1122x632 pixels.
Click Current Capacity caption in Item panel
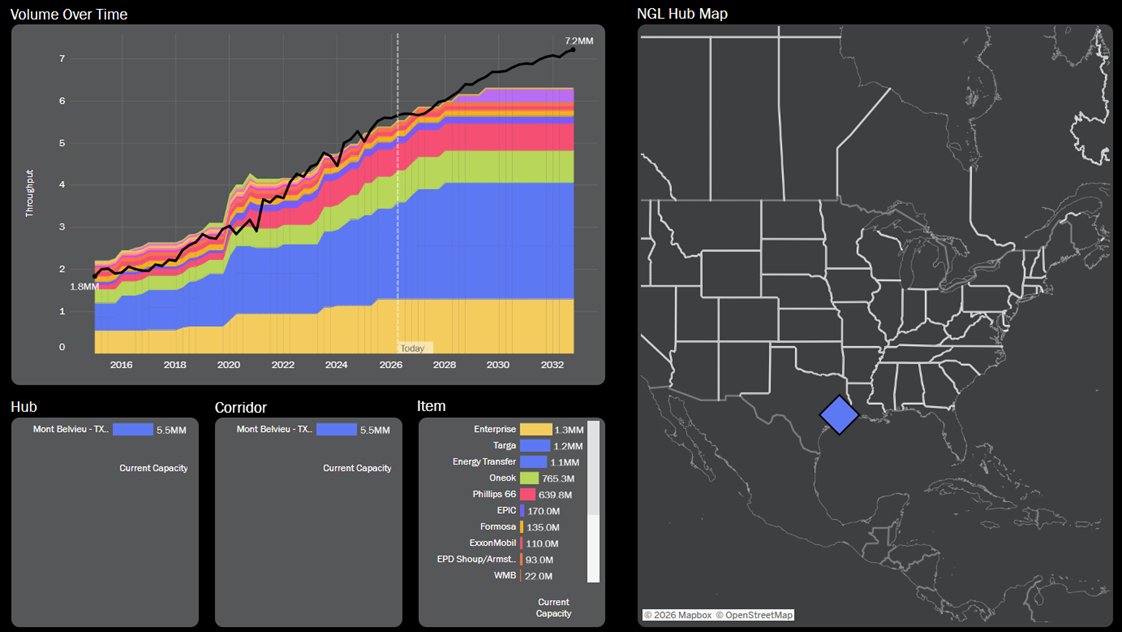[554, 608]
